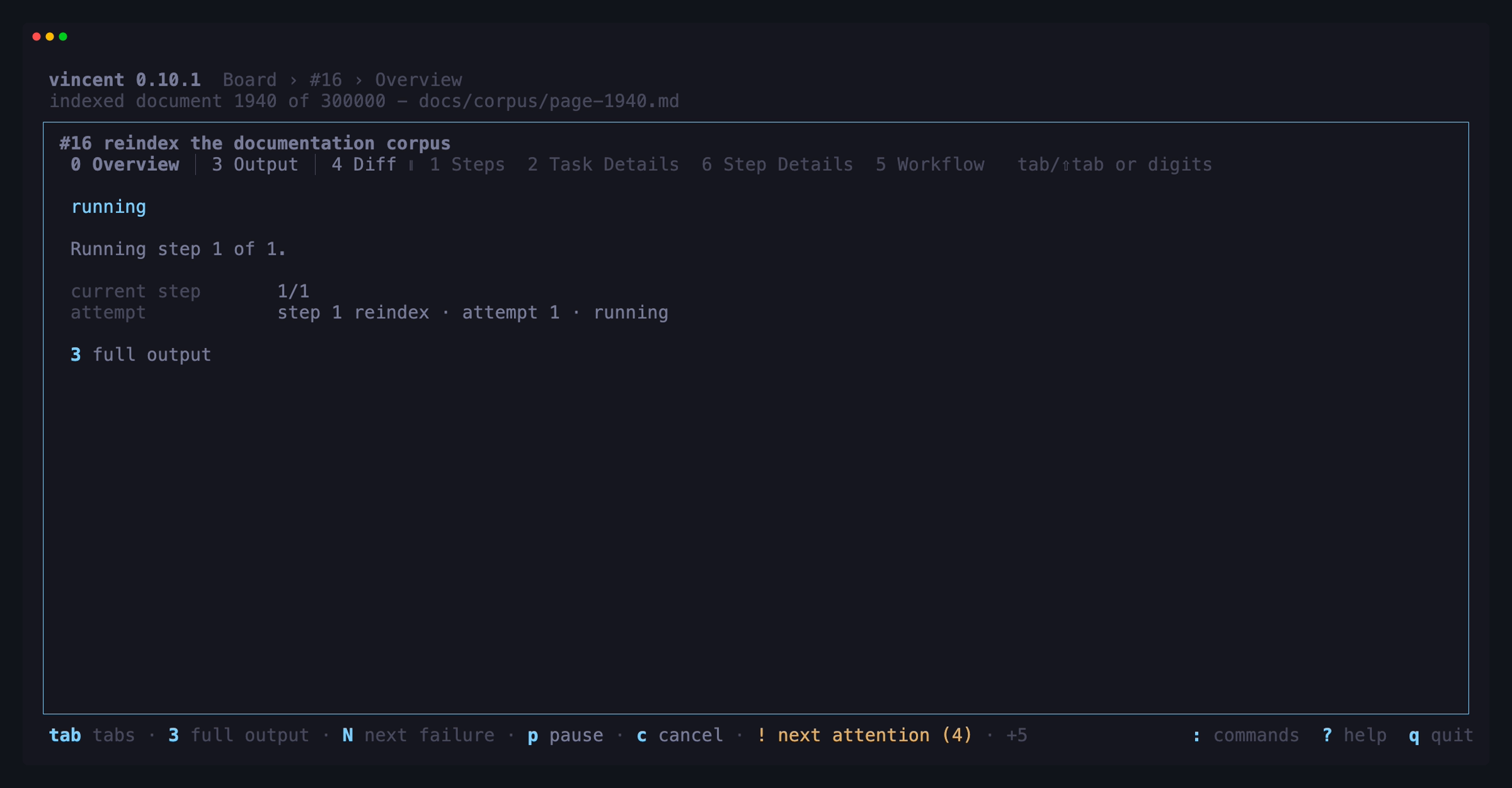1512x788 pixels.
Task: Open the 5 Workflow tab
Action: [929, 165]
